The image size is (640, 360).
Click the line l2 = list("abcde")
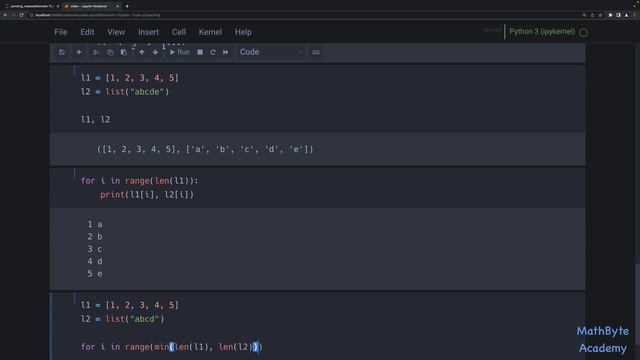[x=124, y=92]
